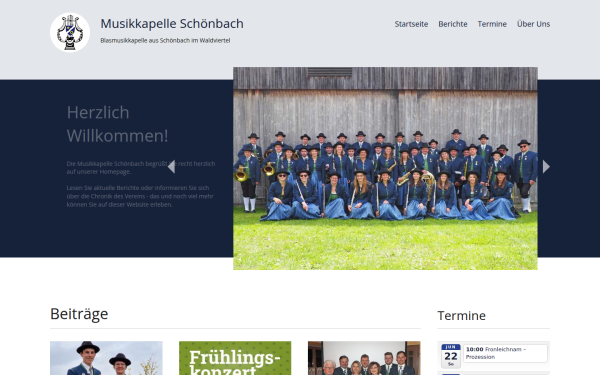600x375 pixels.
Task: Click the Termine sidebar heading
Action: [x=461, y=316]
